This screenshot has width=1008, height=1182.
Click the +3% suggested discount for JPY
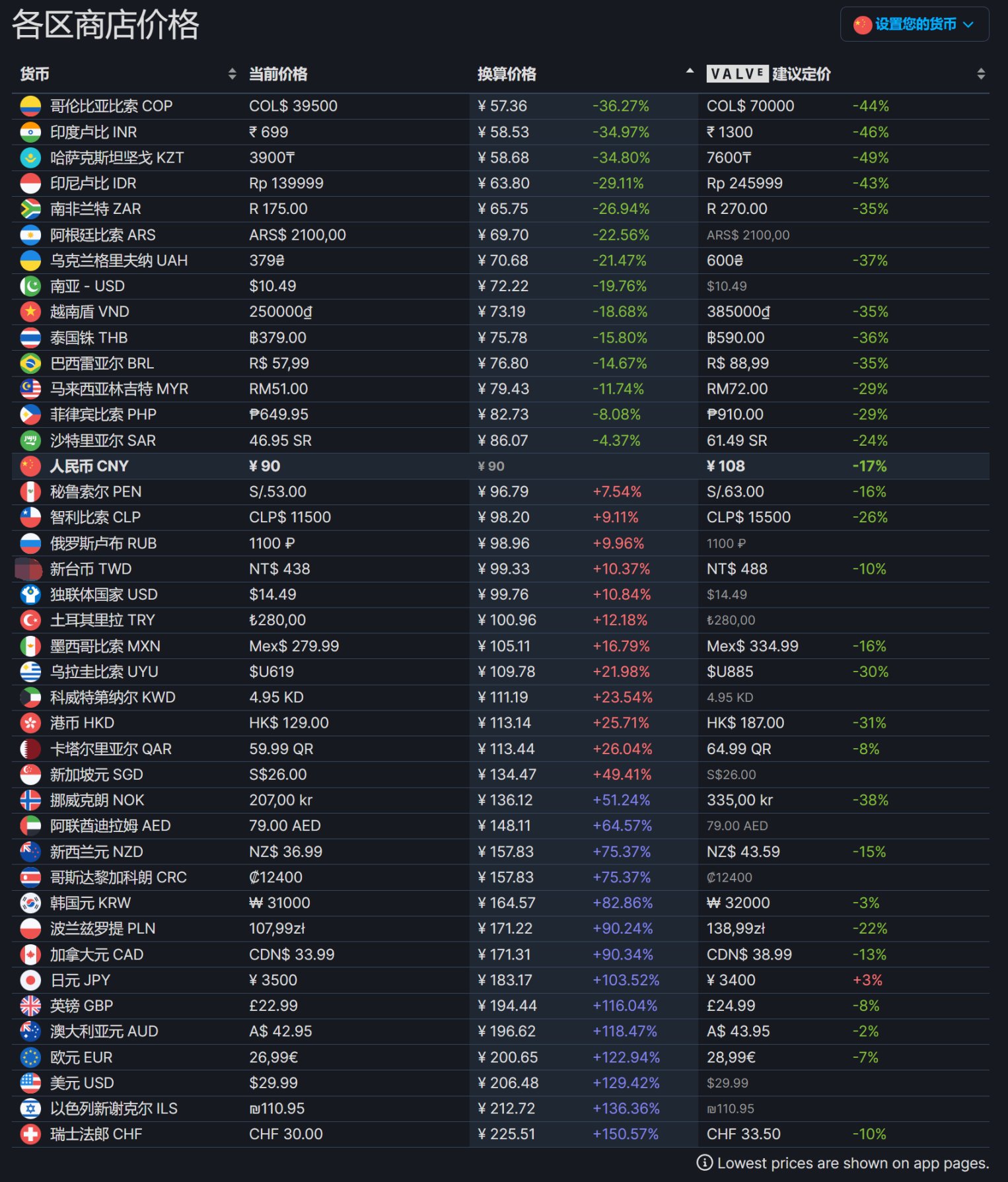point(867,981)
